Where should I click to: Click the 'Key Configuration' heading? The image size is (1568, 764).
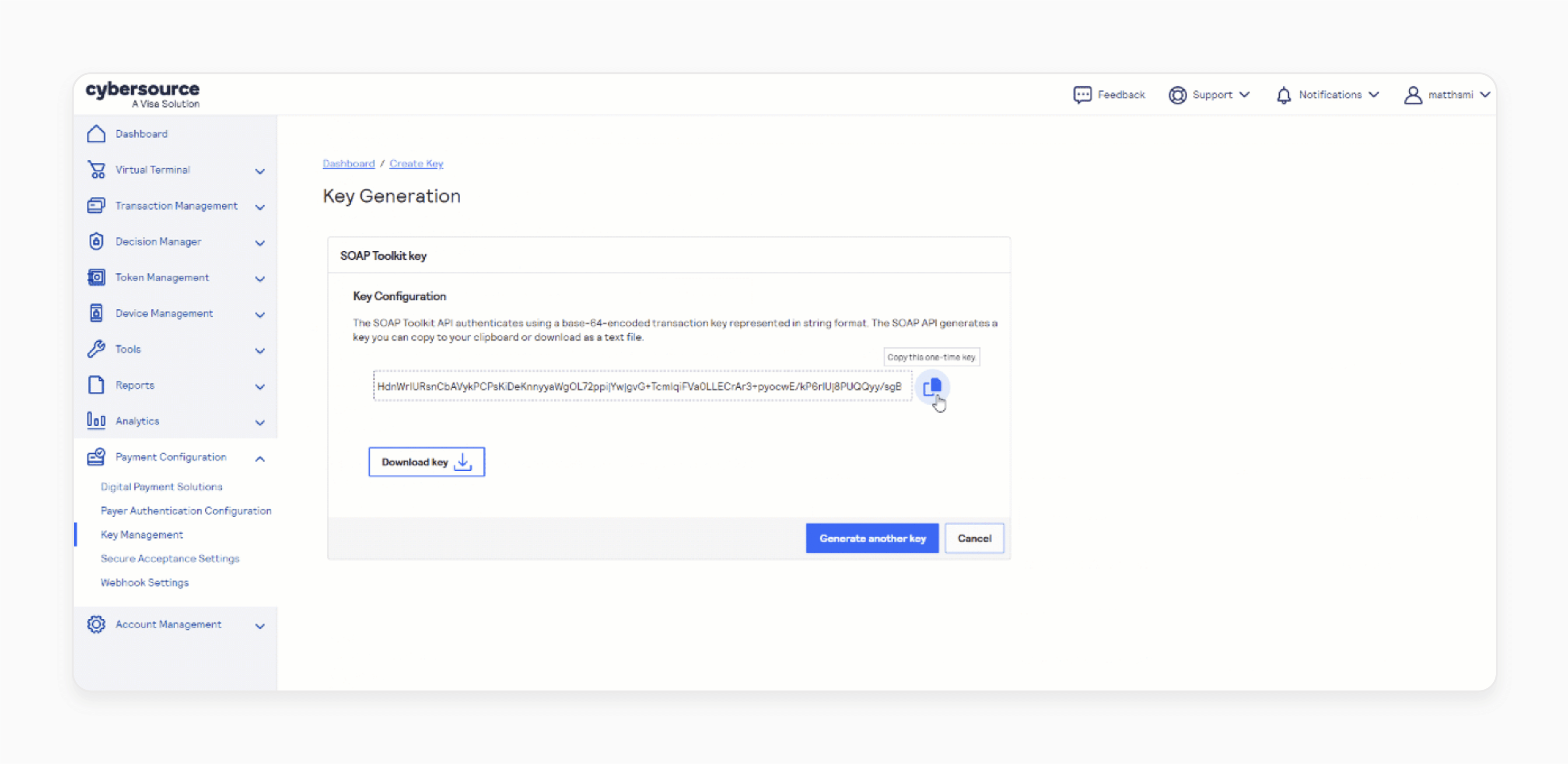(399, 296)
